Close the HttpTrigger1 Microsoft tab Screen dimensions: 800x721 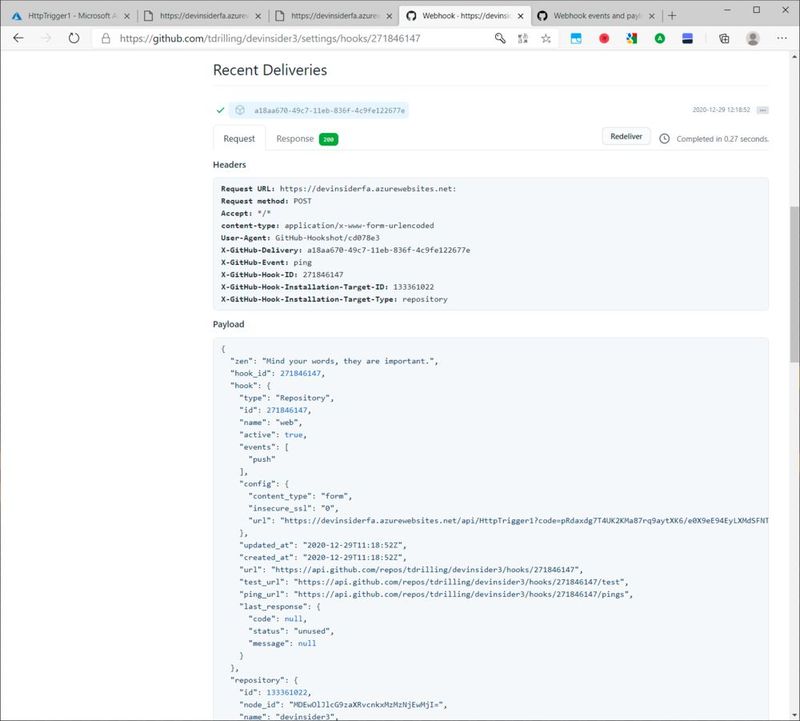pos(127,16)
